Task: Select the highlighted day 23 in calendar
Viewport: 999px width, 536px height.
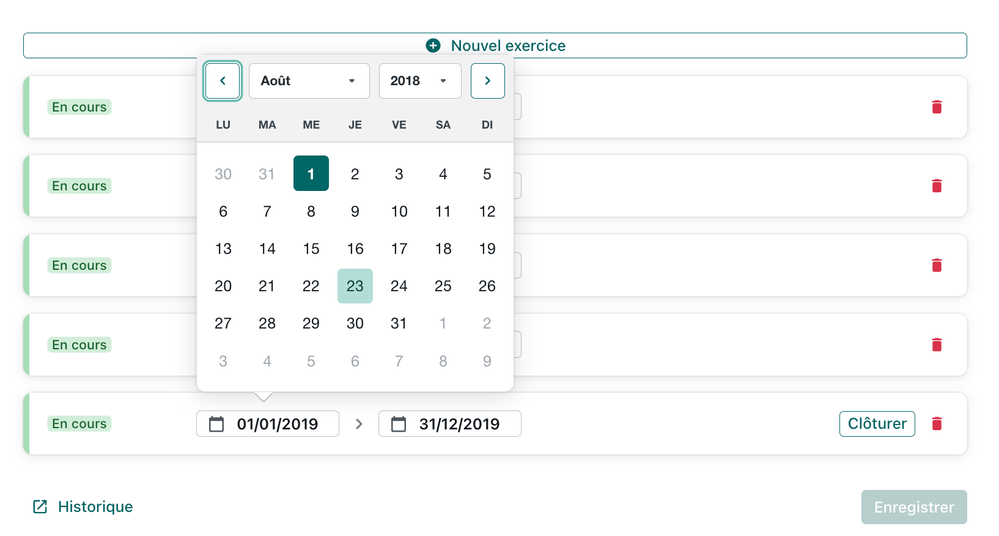Action: (355, 286)
